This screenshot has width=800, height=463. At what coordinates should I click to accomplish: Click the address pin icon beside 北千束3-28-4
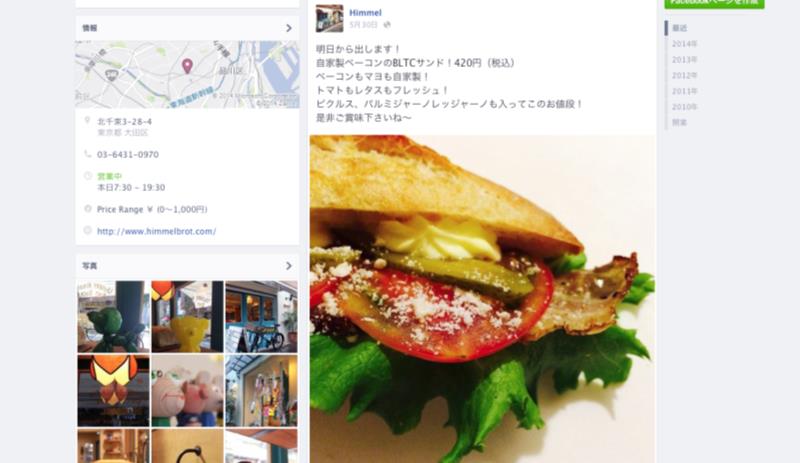(88, 121)
